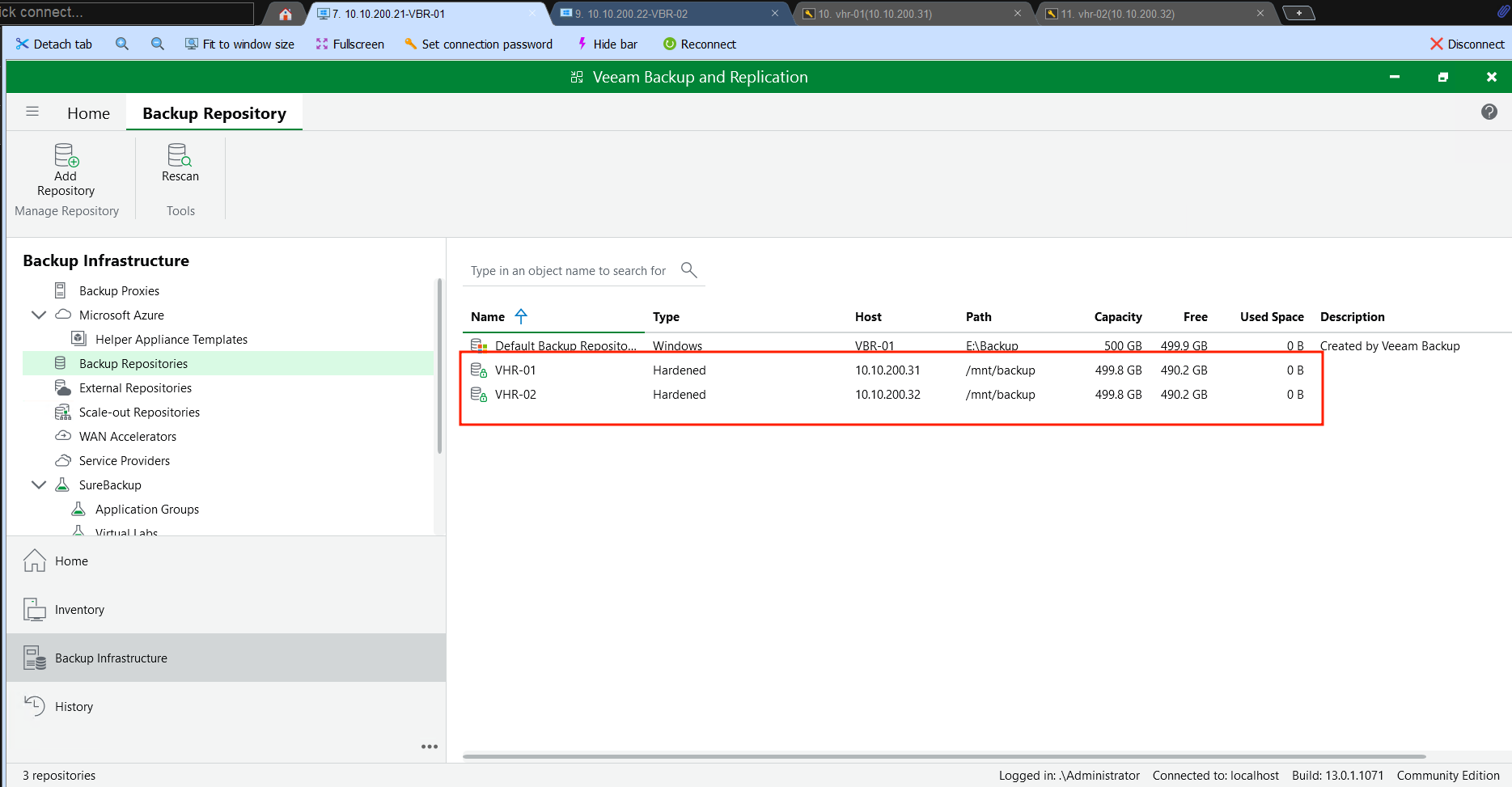
Task: Open the hamburger main menu
Action: [32, 112]
